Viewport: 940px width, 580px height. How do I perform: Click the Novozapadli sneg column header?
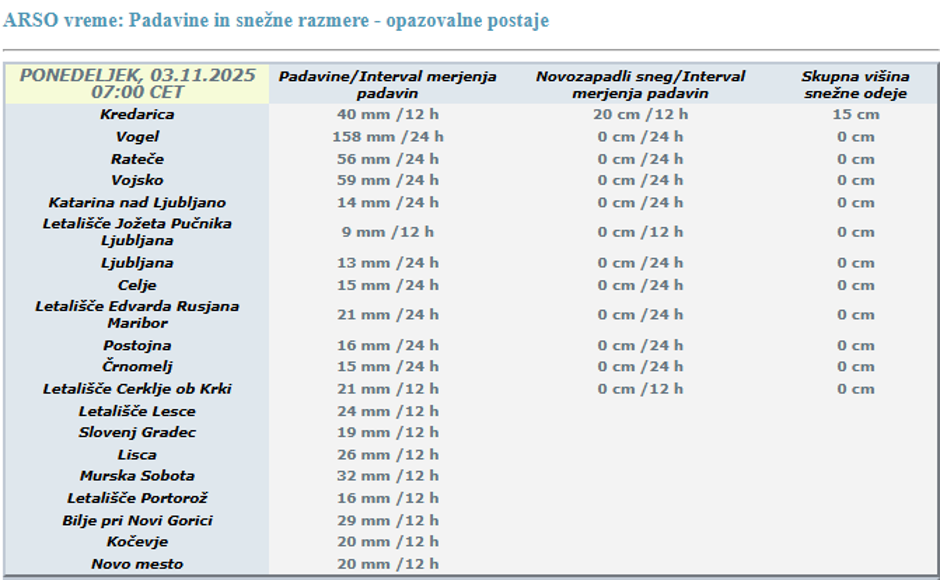640,85
